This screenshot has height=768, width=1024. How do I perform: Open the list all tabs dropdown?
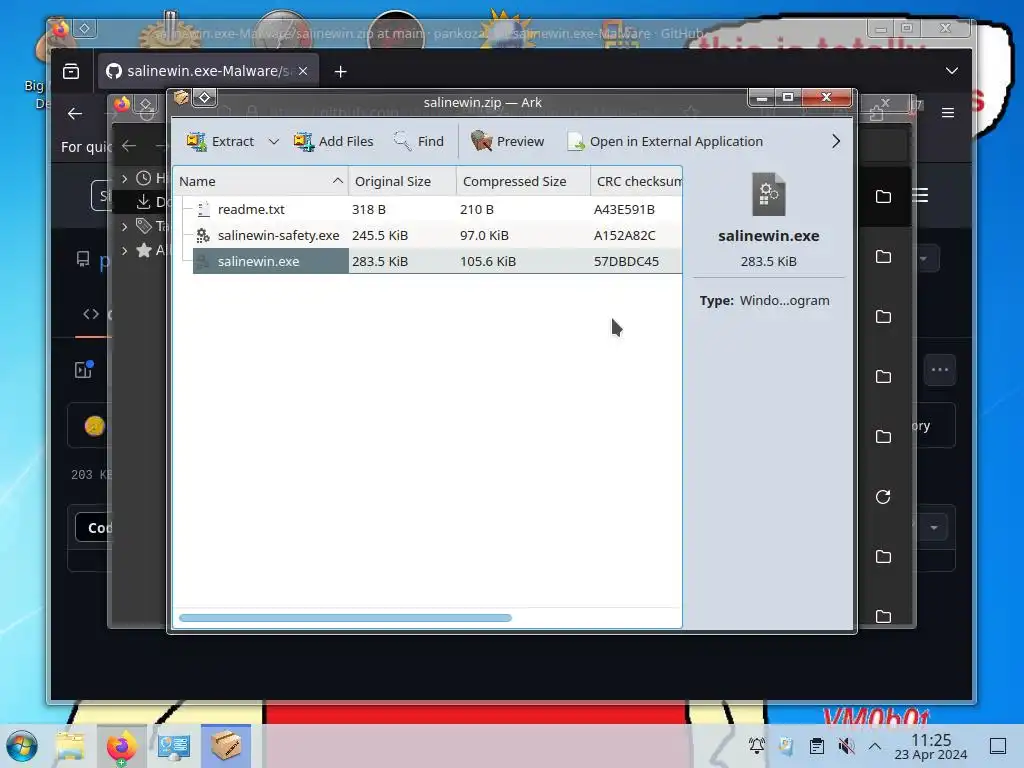coord(952,71)
